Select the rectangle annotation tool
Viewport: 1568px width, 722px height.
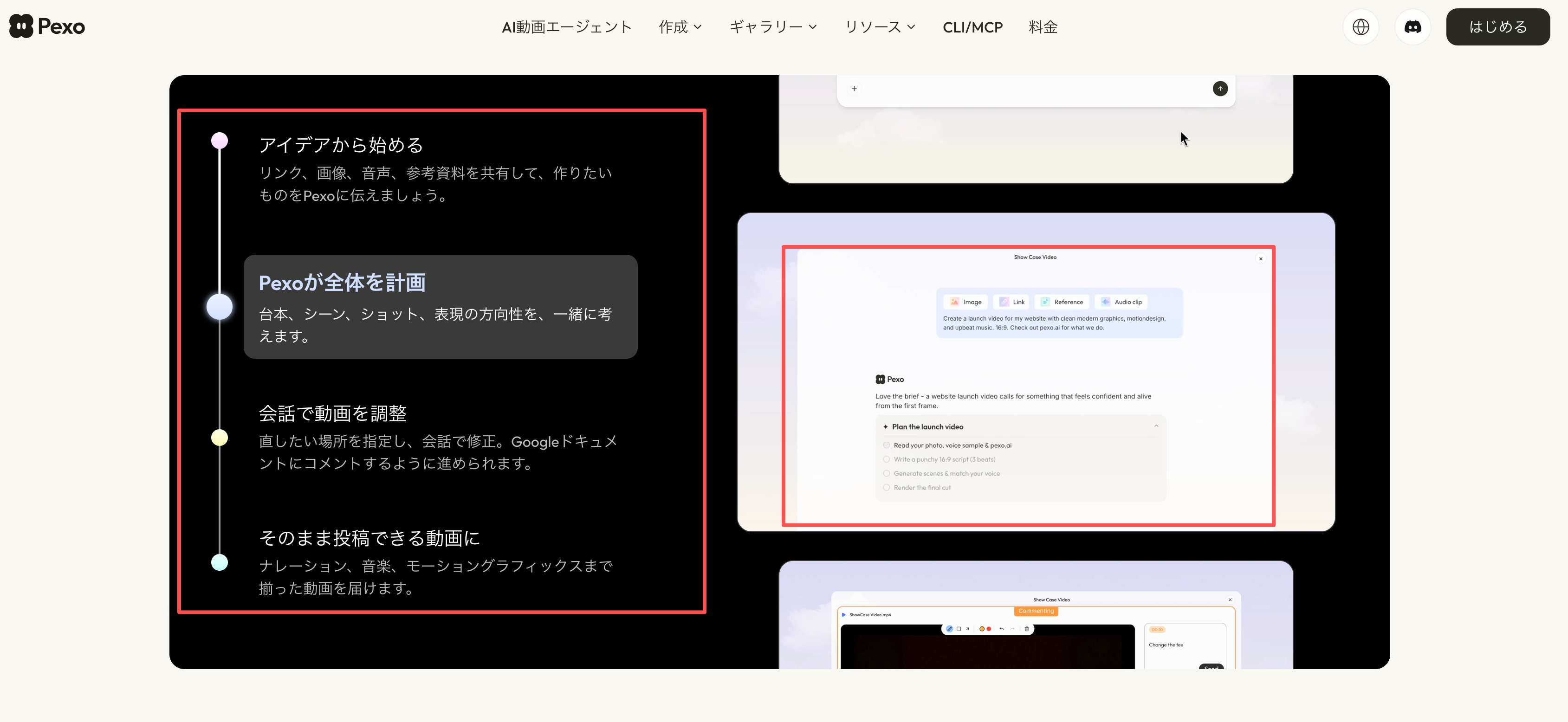[959, 629]
